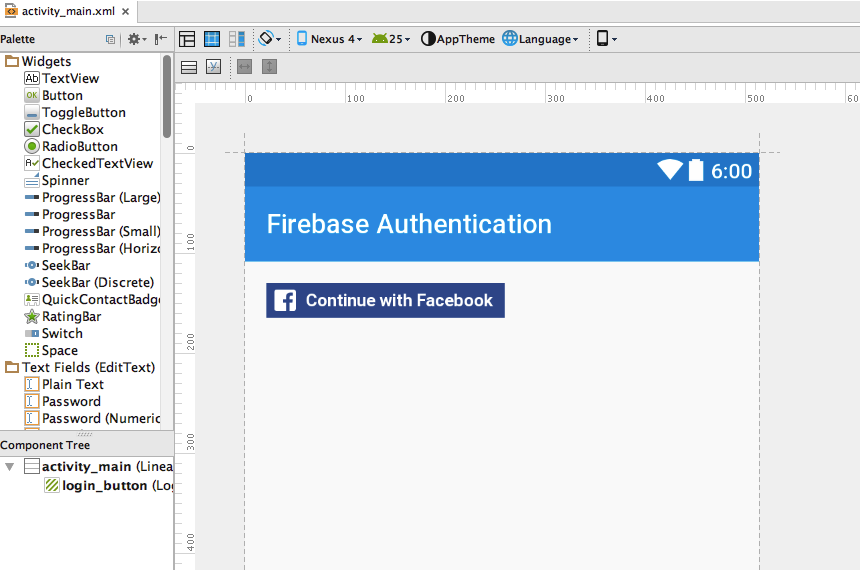Screen dimensions: 860x570
Task: Select the plain Password field in Palette
Action: pos(63,402)
